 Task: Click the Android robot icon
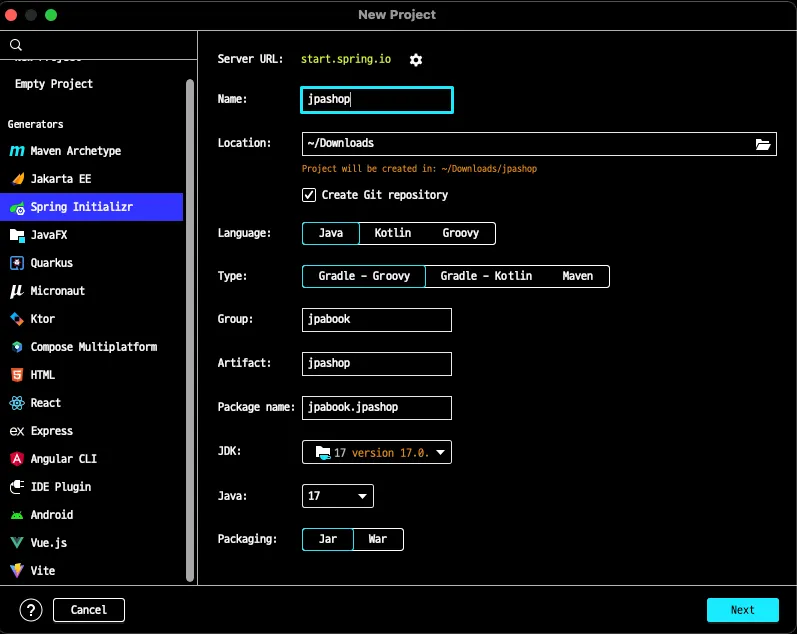[x=17, y=515]
